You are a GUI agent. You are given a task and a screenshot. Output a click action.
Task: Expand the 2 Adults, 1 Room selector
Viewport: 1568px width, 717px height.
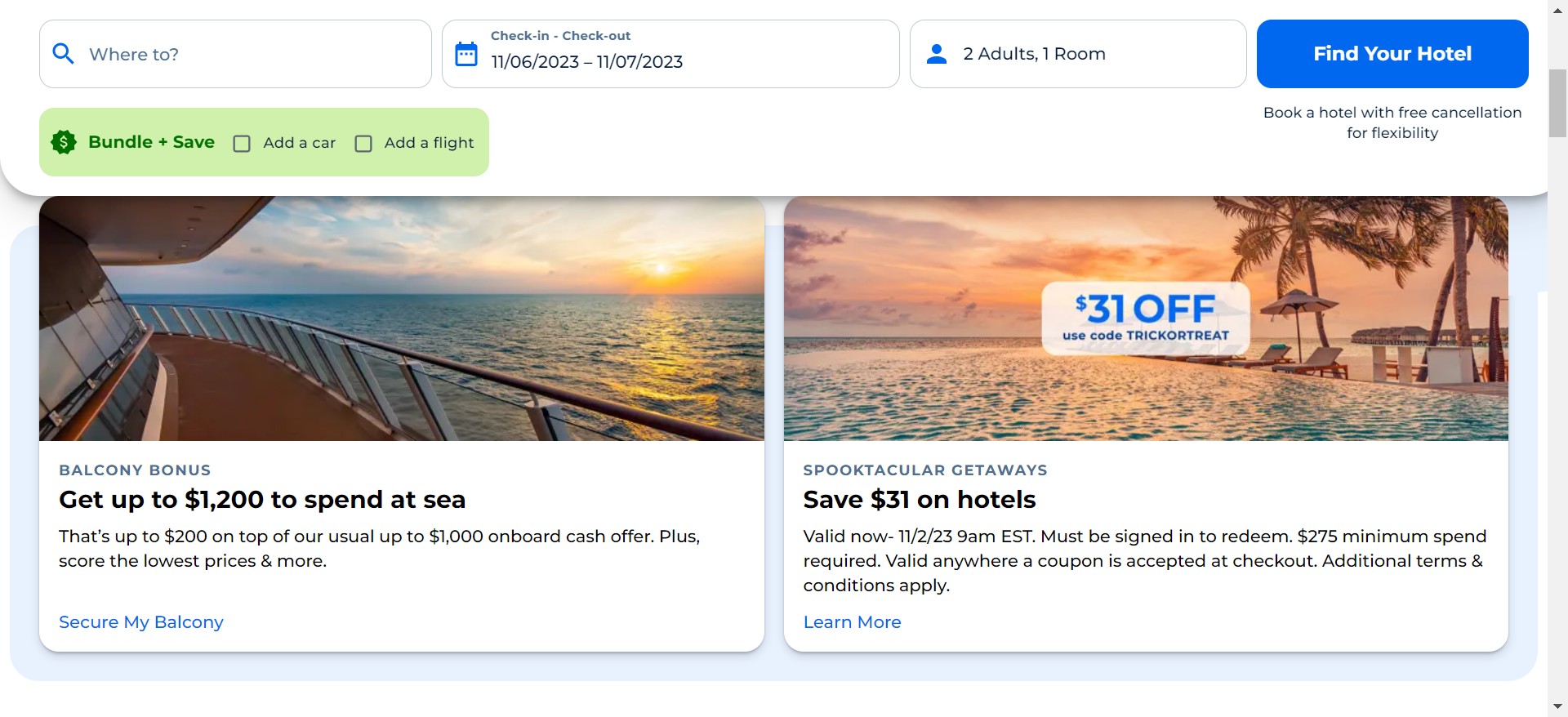click(x=1077, y=54)
